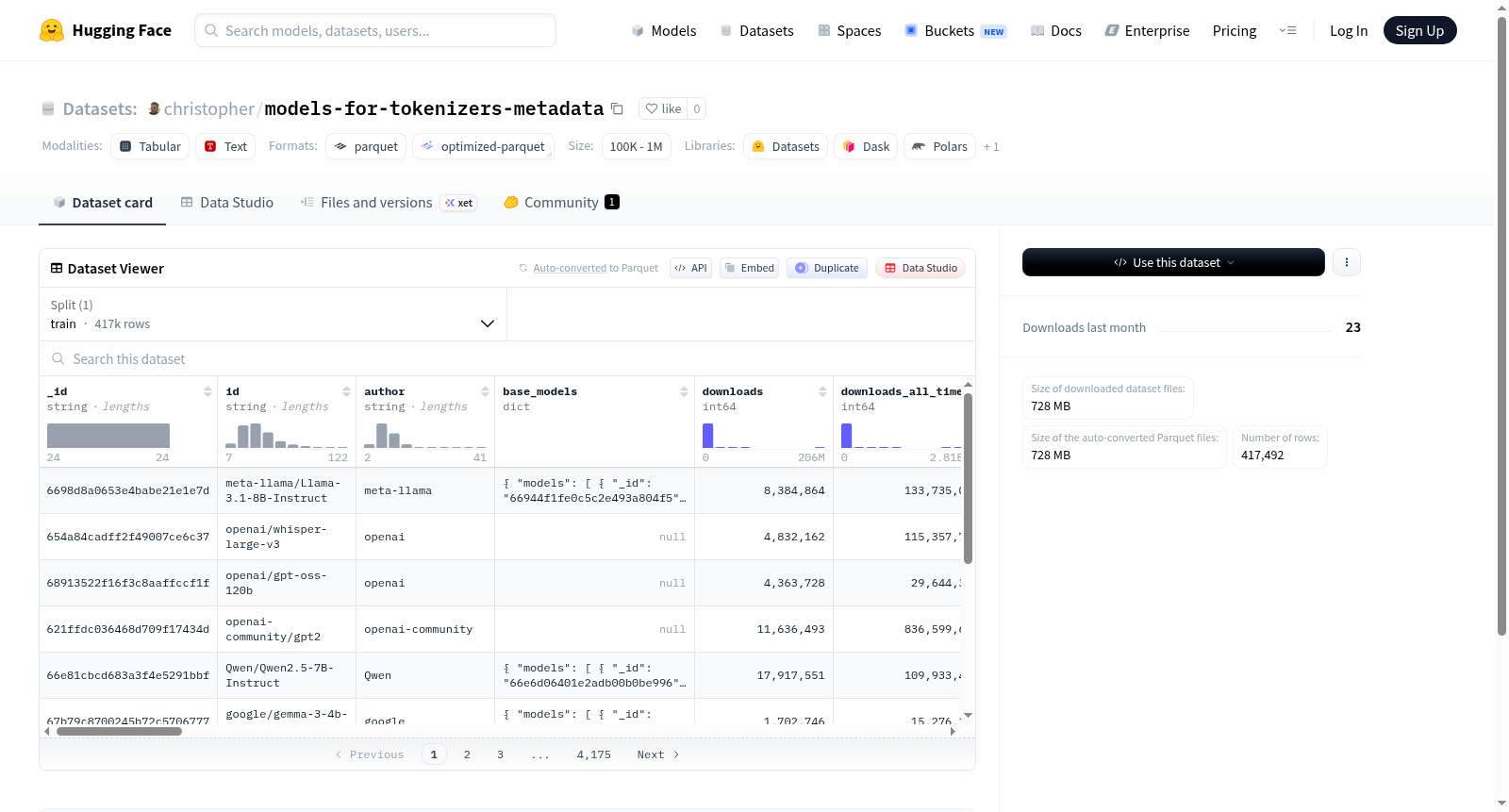Click the Duplicate button
The image size is (1509, 812).
(827, 268)
